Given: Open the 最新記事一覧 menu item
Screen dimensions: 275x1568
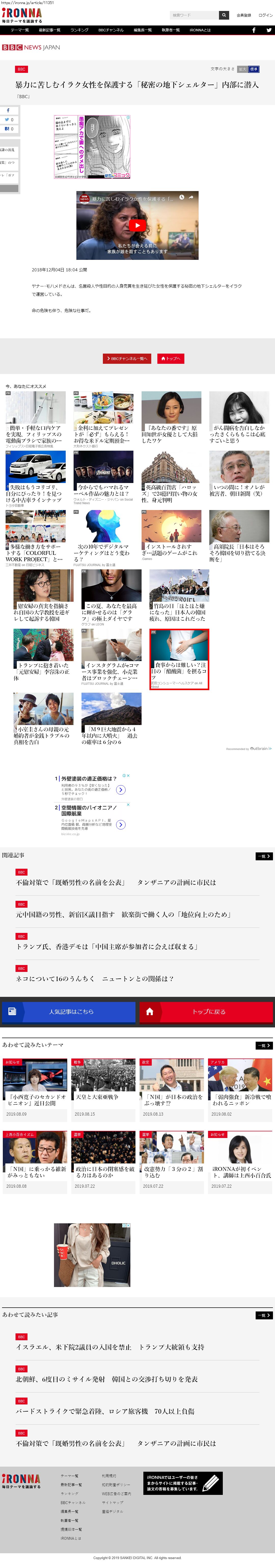Looking at the screenshot, I should (x=49, y=30).
